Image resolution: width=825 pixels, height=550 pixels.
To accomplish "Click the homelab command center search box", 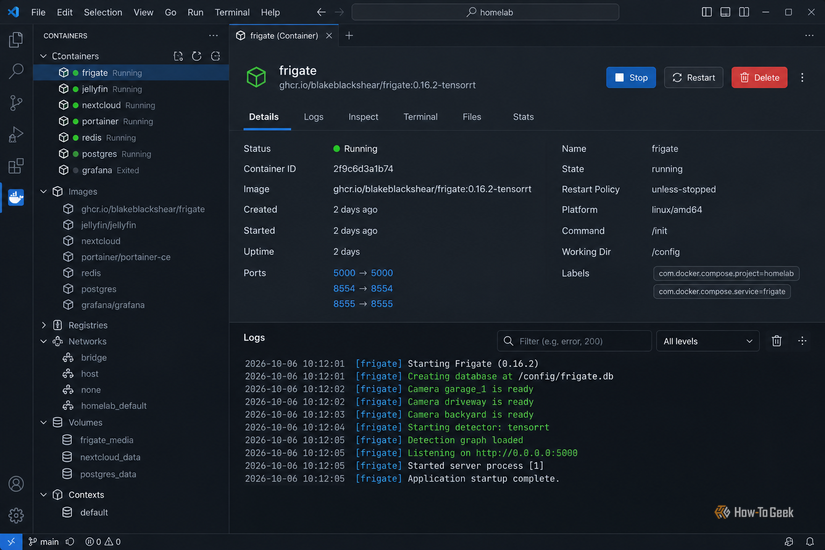I will (485, 12).
